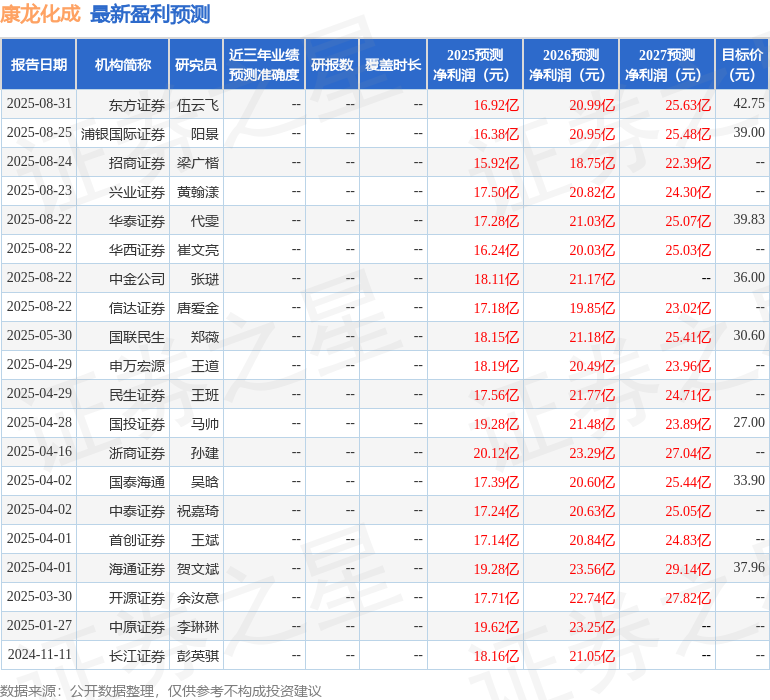
Task: Click report date 2025-01-27
Action: pos(39,625)
